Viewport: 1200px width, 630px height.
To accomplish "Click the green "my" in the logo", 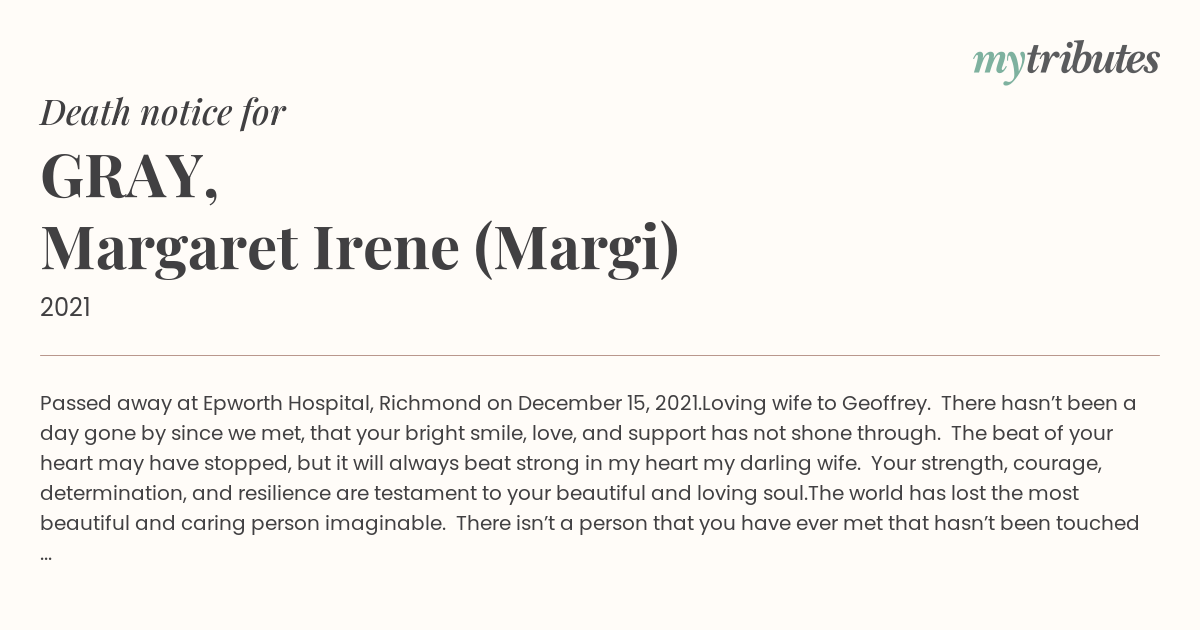I will (998, 64).
